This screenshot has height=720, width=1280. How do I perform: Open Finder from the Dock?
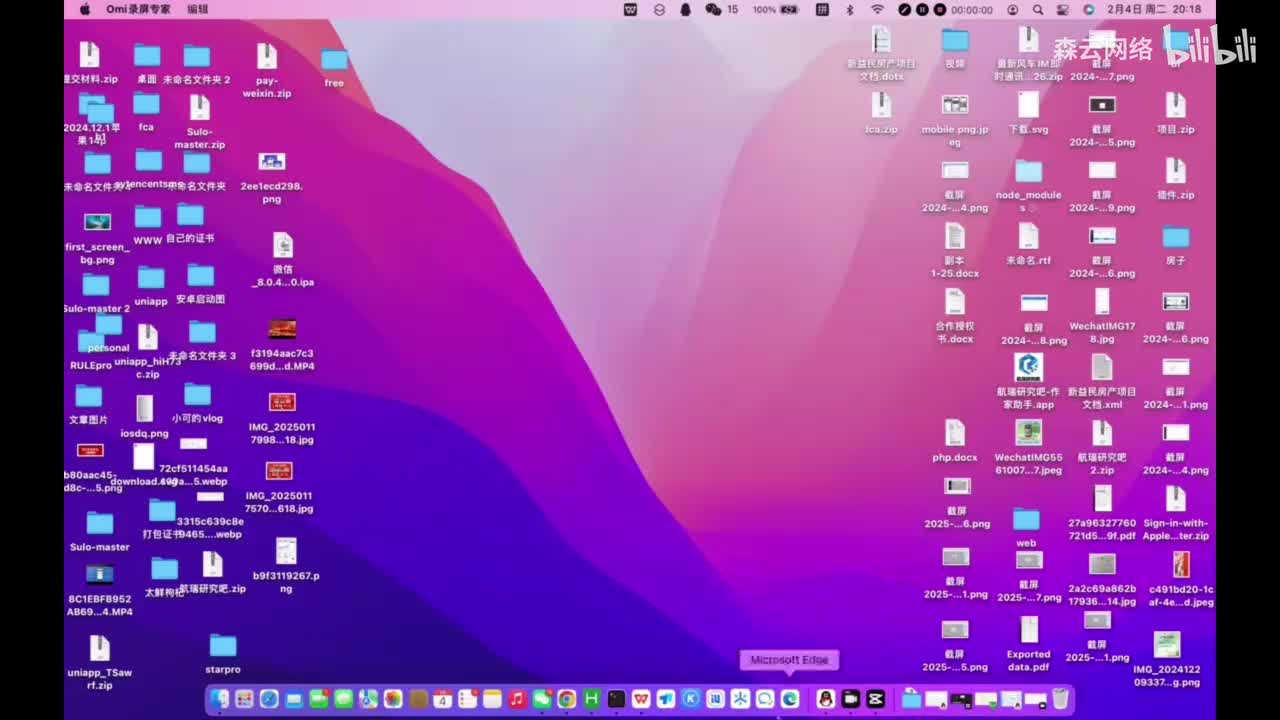219,699
